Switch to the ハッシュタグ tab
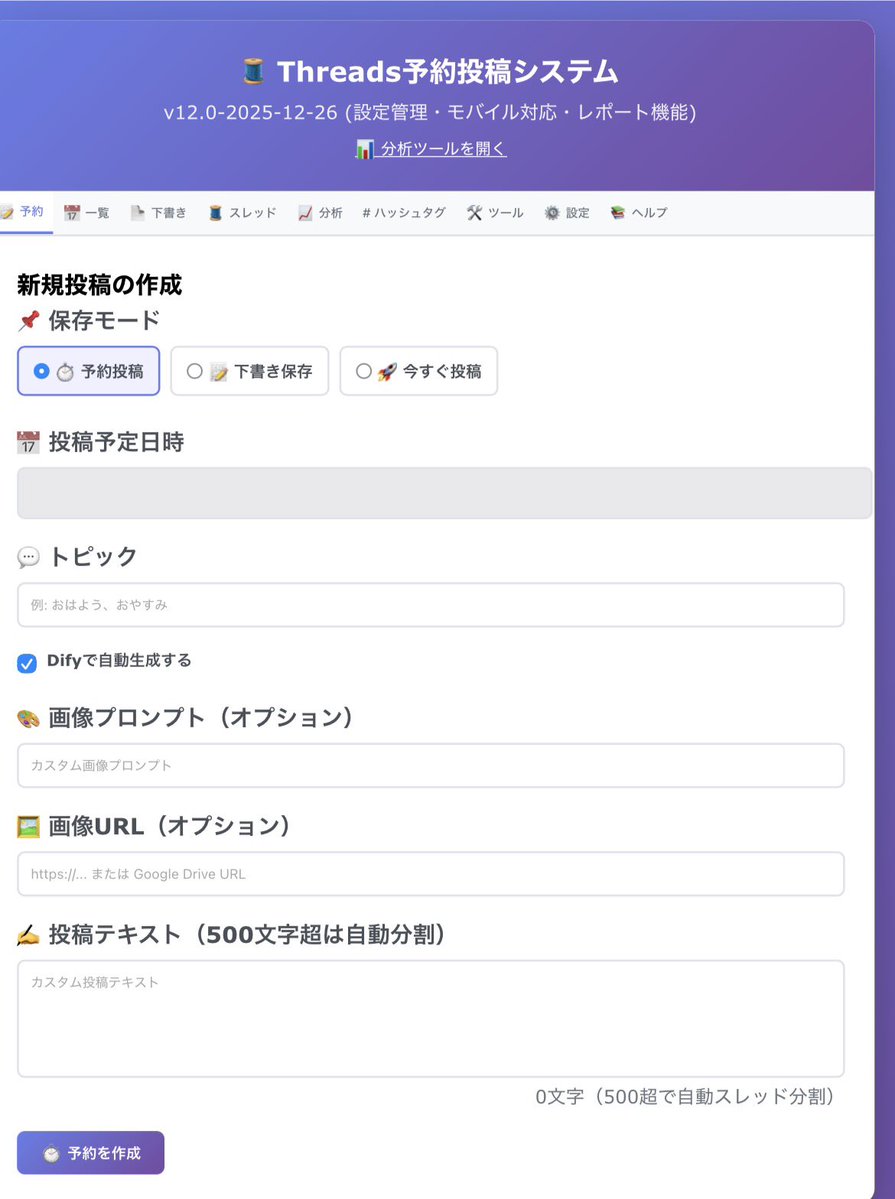 tap(404, 213)
